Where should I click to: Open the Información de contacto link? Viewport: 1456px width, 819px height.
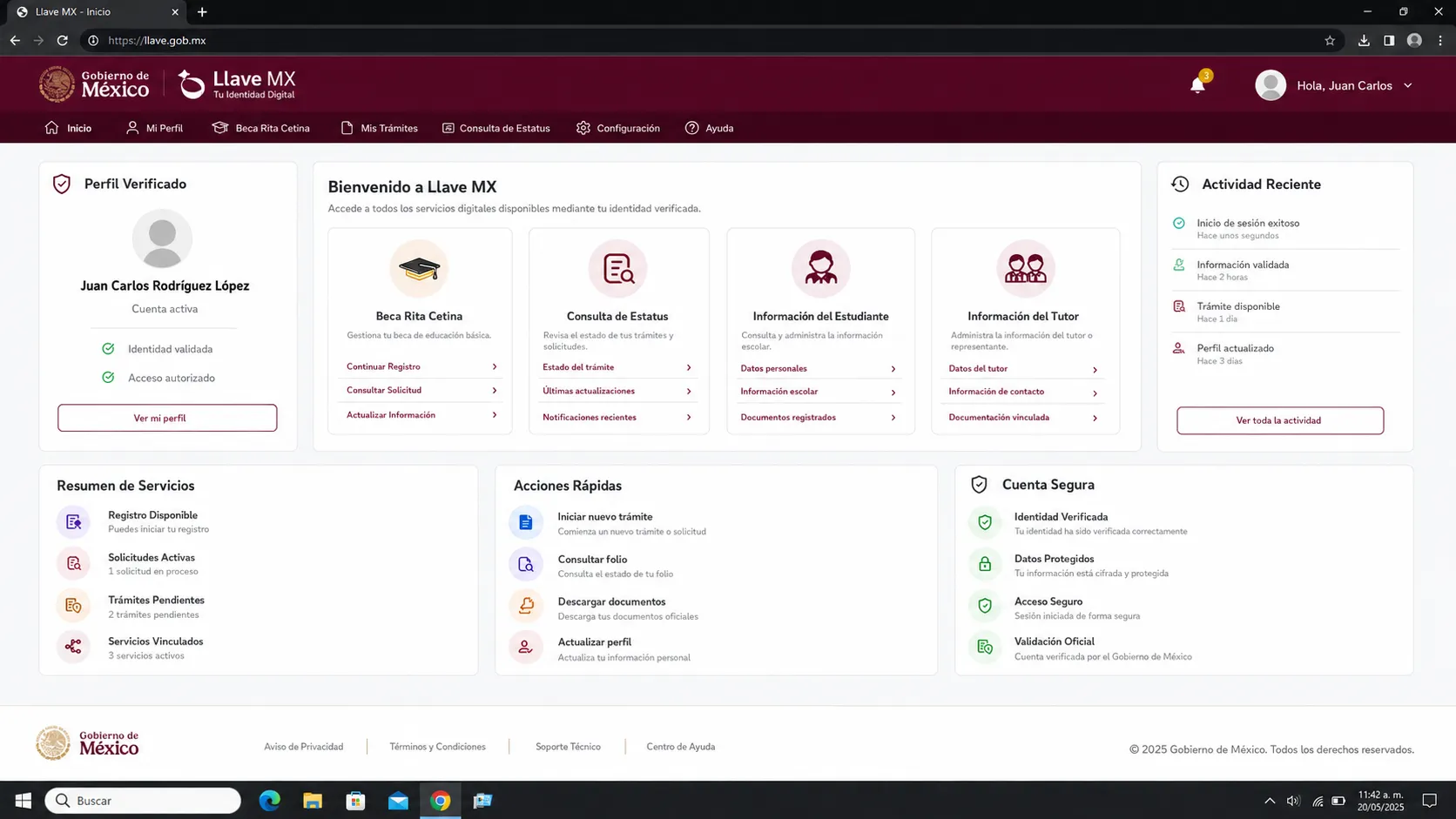coord(996,392)
